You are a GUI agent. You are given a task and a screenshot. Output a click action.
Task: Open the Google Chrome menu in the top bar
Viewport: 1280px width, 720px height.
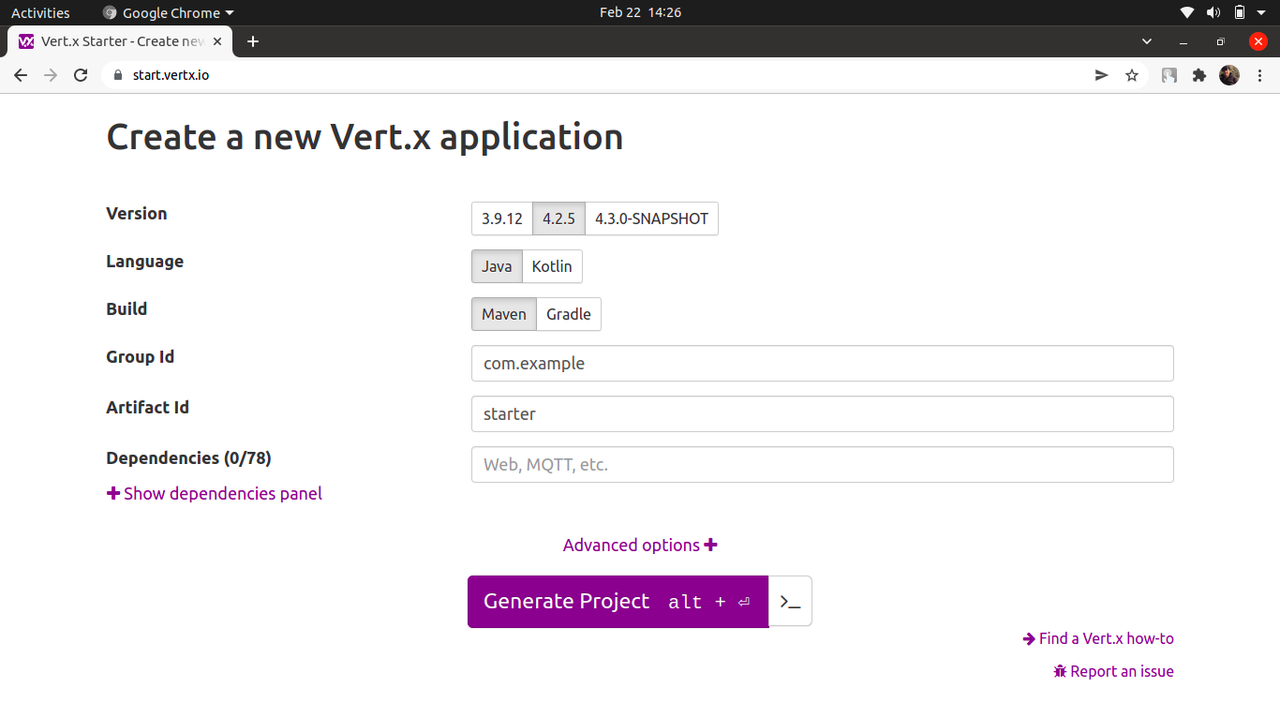(x=167, y=12)
